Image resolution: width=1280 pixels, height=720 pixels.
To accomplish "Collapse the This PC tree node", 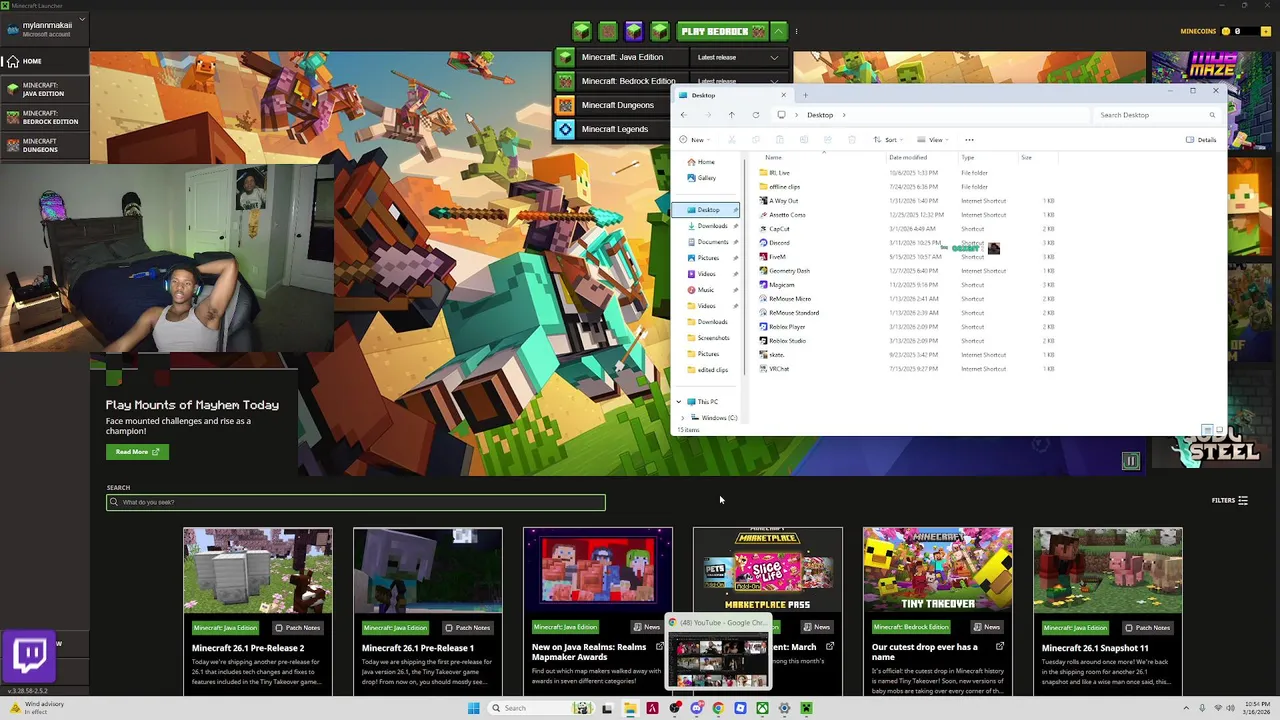I will (x=679, y=402).
